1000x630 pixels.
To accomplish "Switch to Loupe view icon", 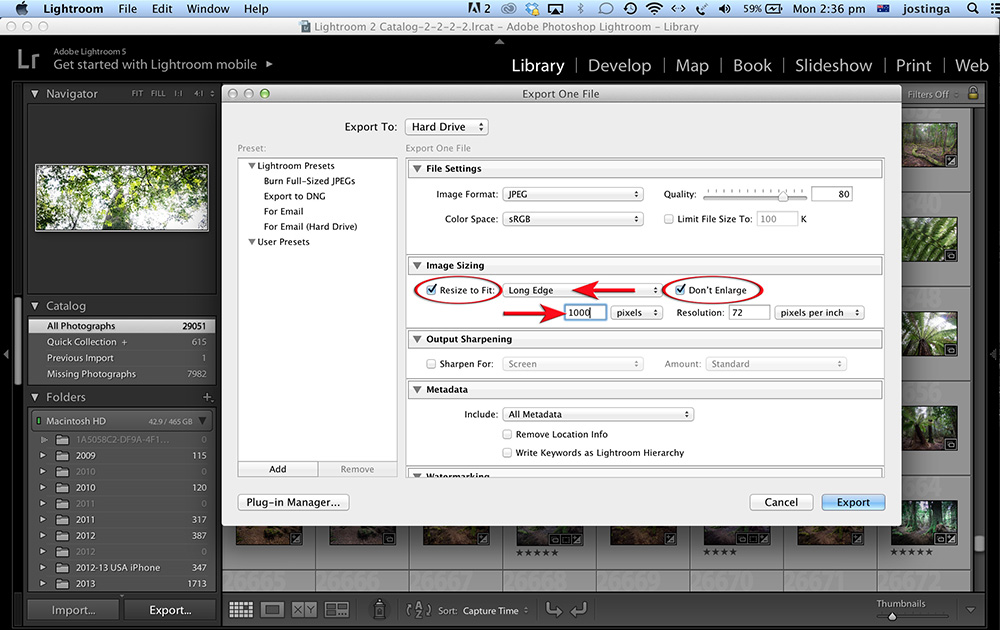I will (272, 609).
